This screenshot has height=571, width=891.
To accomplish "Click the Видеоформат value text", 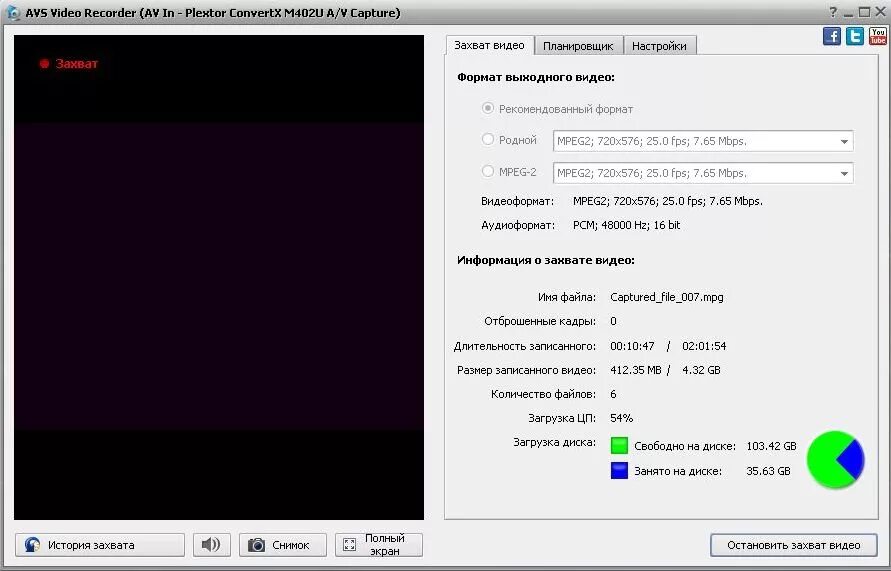I will pyautogui.click(x=668, y=201).
